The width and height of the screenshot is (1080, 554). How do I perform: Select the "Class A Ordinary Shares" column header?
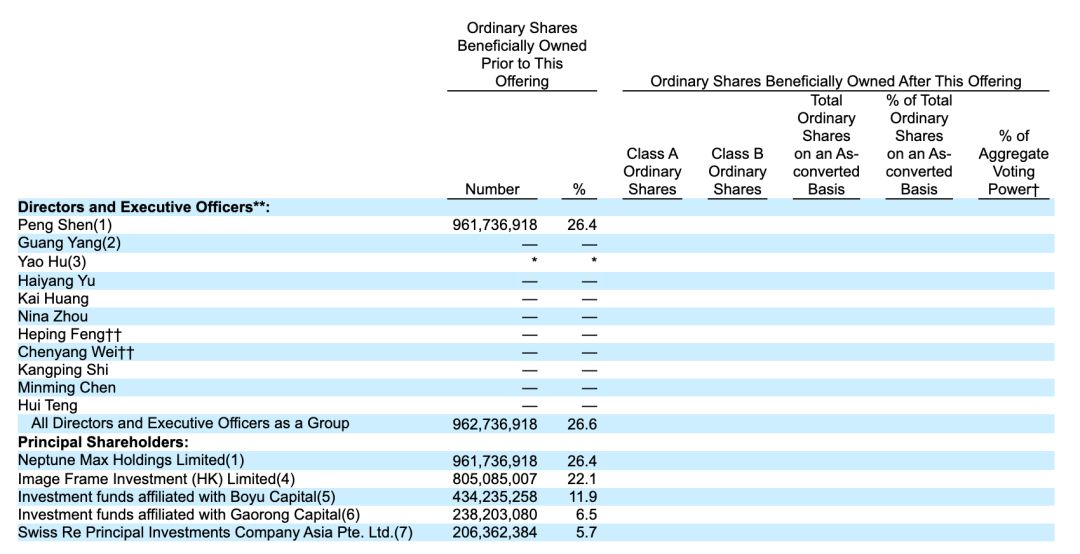click(652, 172)
